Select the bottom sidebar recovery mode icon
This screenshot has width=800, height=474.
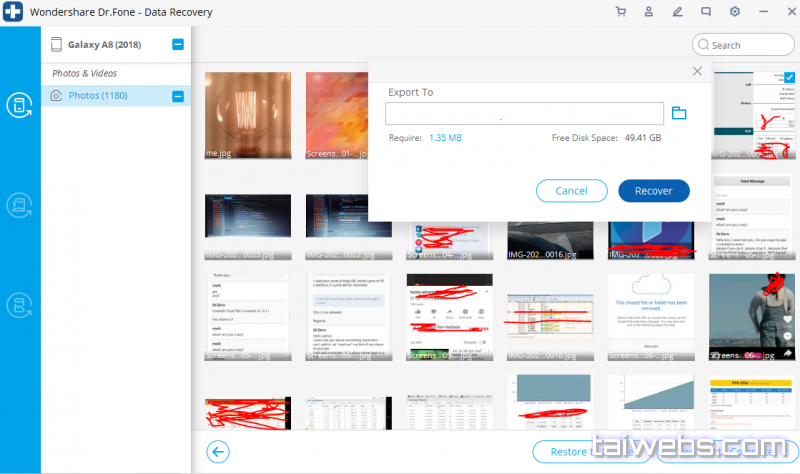[19, 305]
